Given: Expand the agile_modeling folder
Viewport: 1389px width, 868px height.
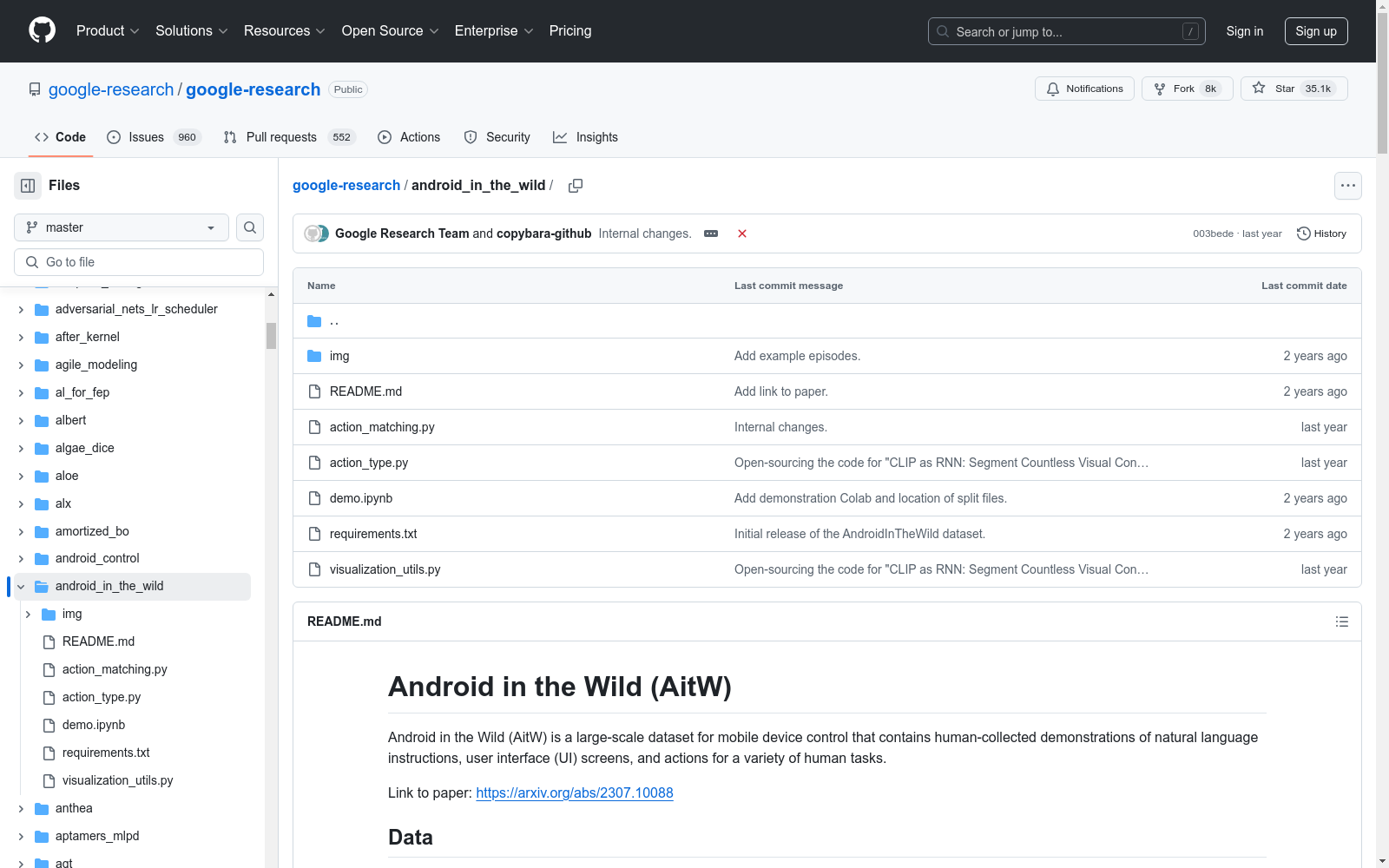Looking at the screenshot, I should tap(21, 365).
